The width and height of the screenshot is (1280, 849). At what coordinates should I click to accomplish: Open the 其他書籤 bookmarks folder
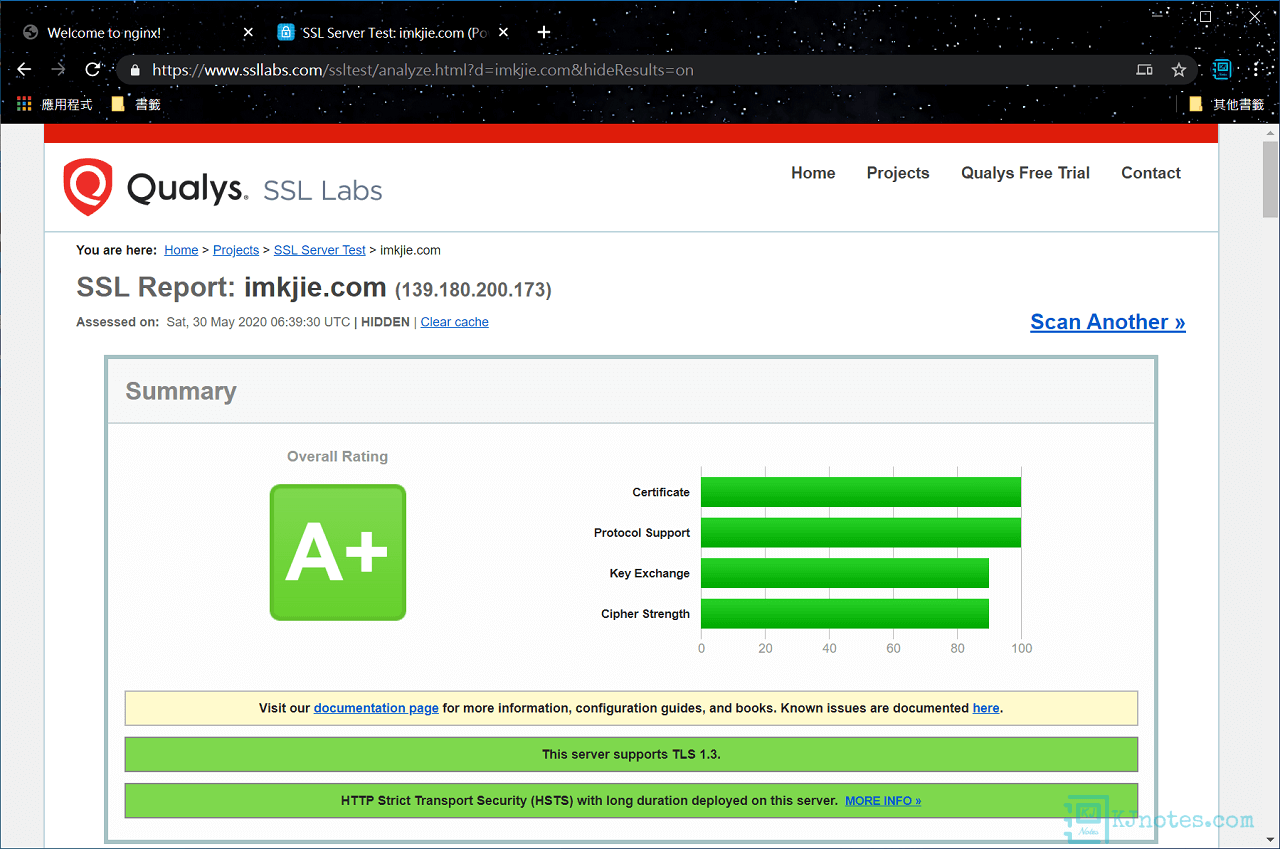(x=1226, y=104)
